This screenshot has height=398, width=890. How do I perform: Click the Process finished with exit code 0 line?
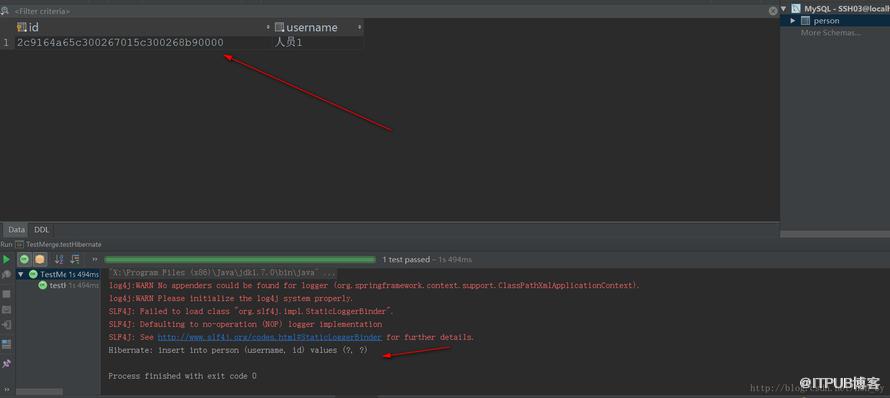click(182, 376)
